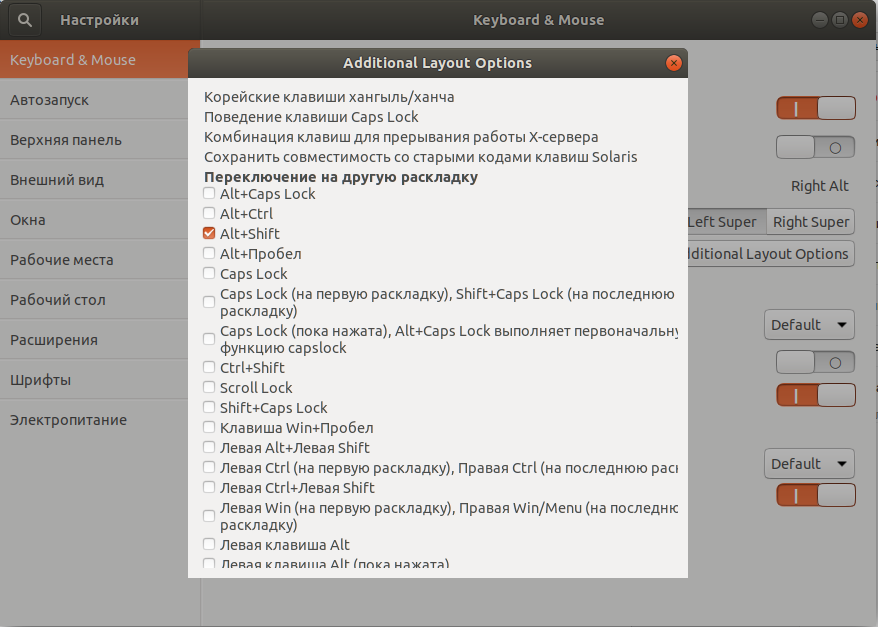Viewport: 878px width, 627px height.
Task: Expand the Solaris key codes compatibility section
Action: [420, 157]
